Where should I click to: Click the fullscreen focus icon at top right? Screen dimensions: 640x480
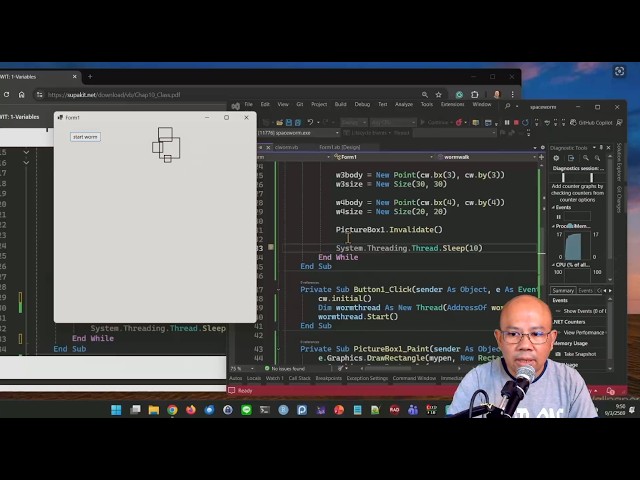(619, 71)
